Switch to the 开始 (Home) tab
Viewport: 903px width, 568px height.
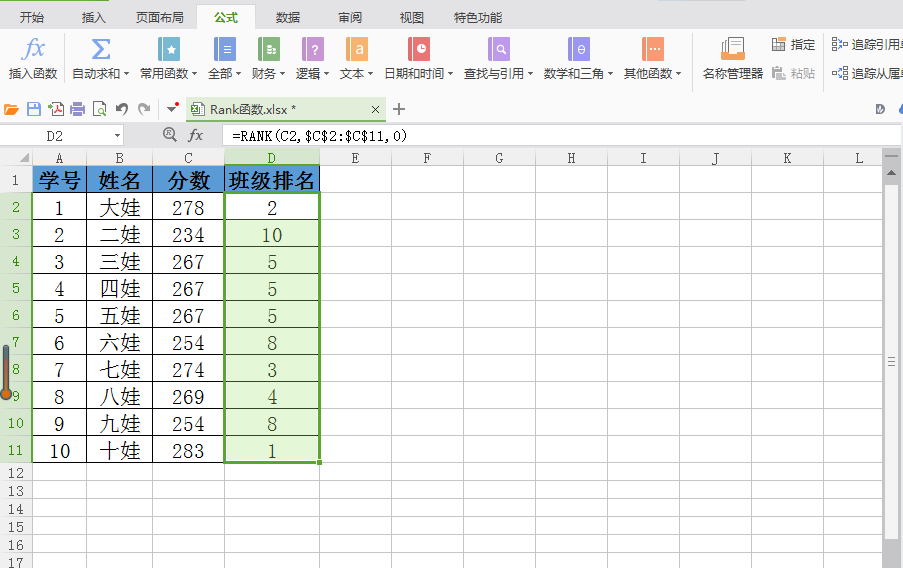[x=32, y=18]
